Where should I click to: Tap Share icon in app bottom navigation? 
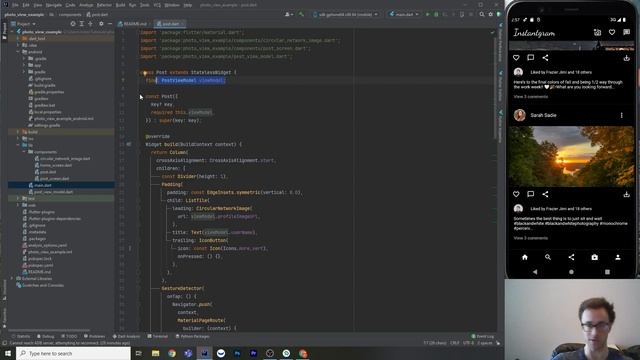(x=571, y=257)
